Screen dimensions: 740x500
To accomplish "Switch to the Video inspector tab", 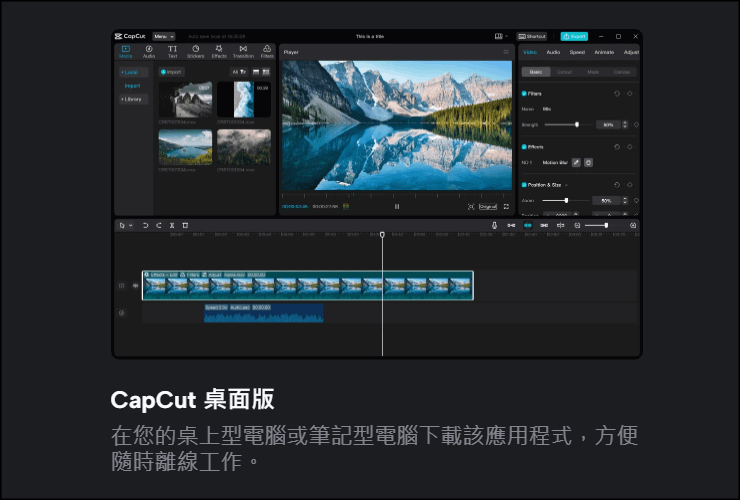I will pos(530,52).
